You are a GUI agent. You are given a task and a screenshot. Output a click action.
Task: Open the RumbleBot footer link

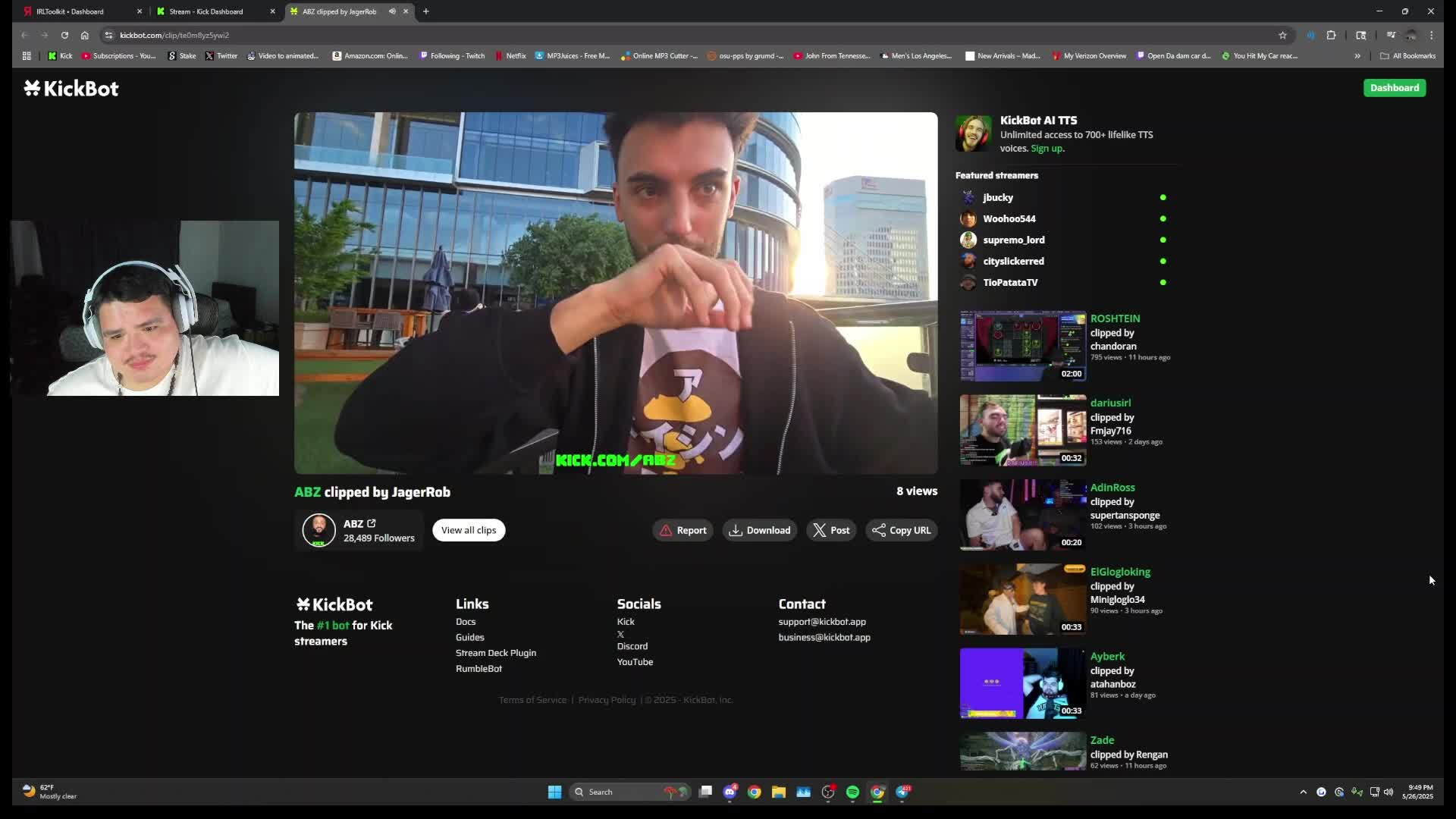click(x=479, y=669)
